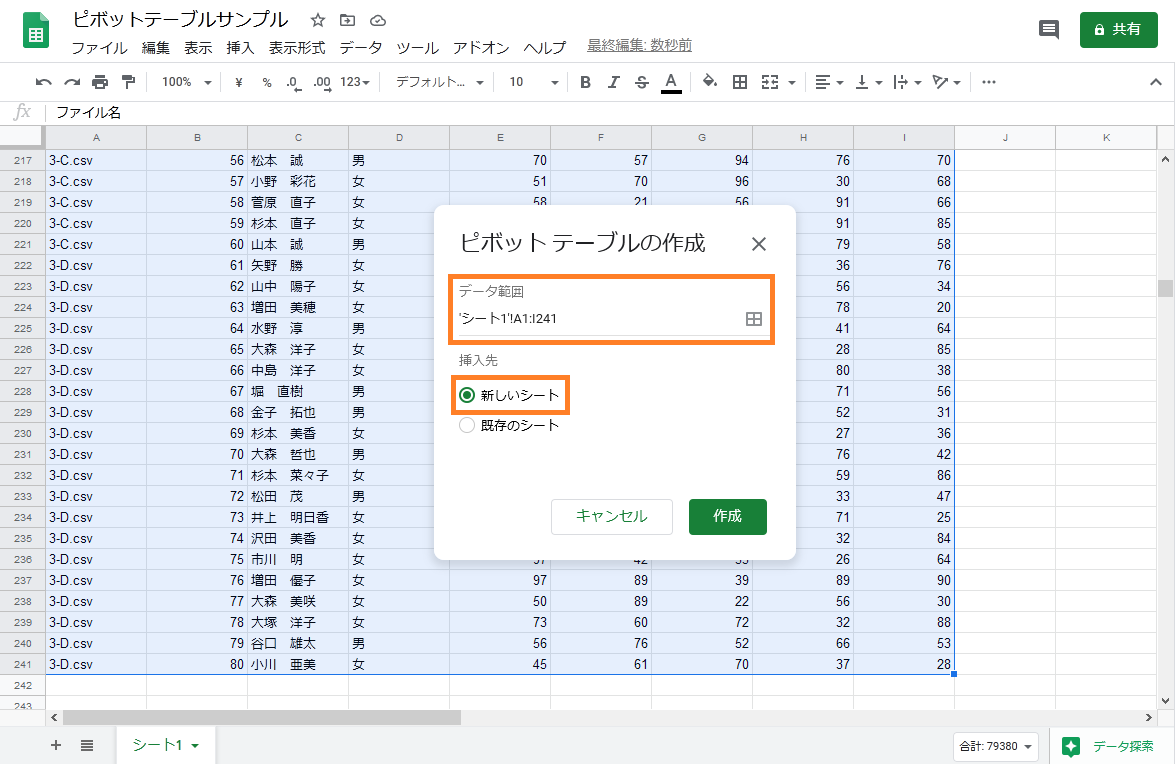Expand the font size 10 dropdown
This screenshot has width=1175, height=764.
[x=528, y=82]
